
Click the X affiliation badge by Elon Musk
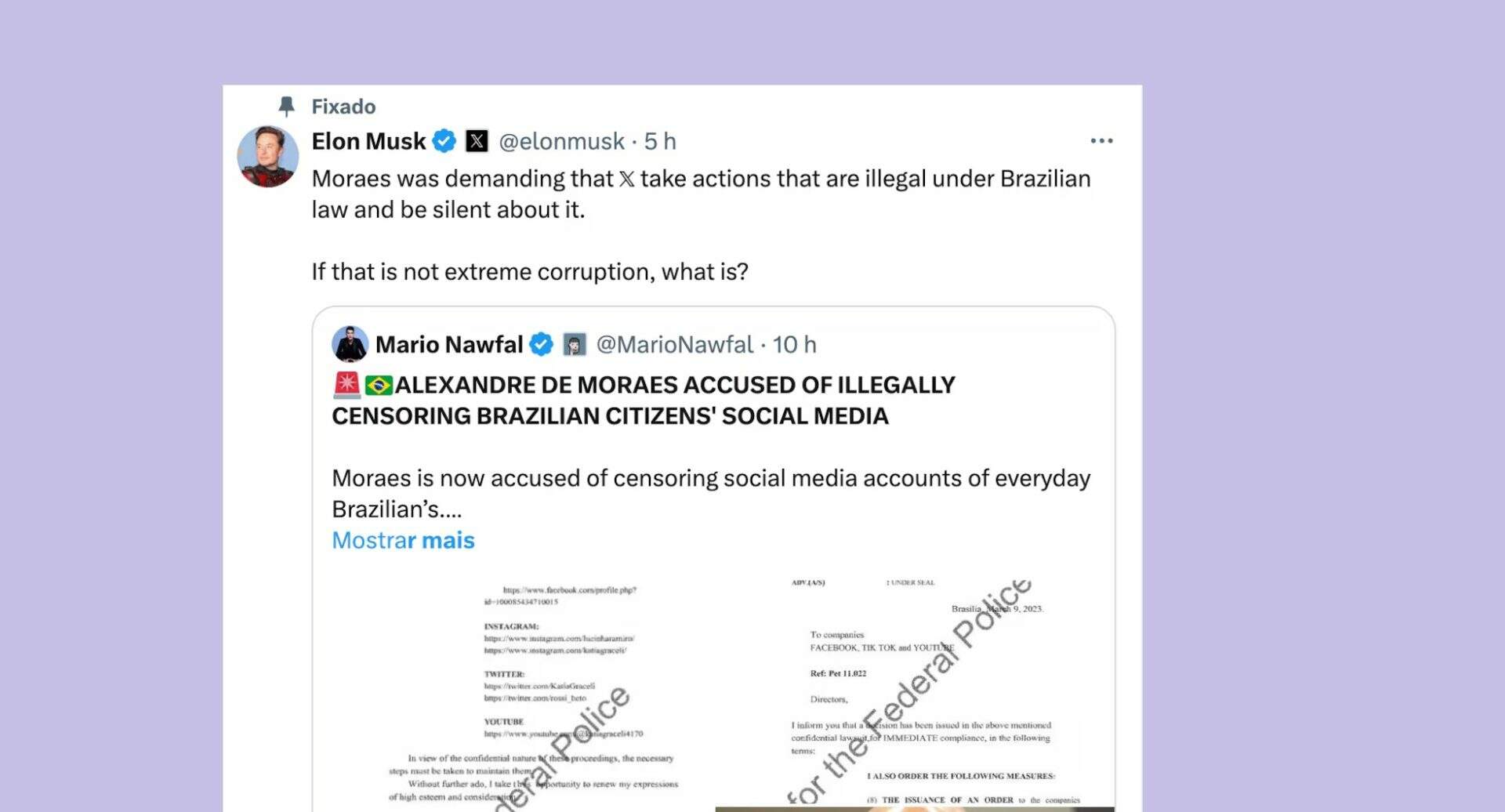tap(477, 142)
